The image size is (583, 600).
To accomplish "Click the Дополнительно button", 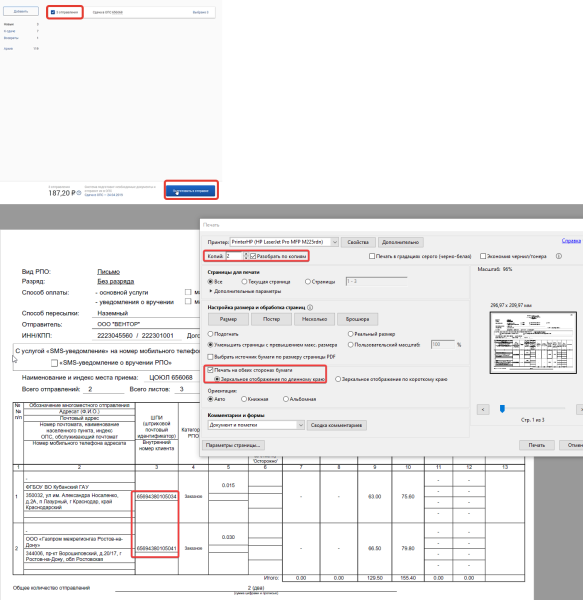I will point(401,242).
